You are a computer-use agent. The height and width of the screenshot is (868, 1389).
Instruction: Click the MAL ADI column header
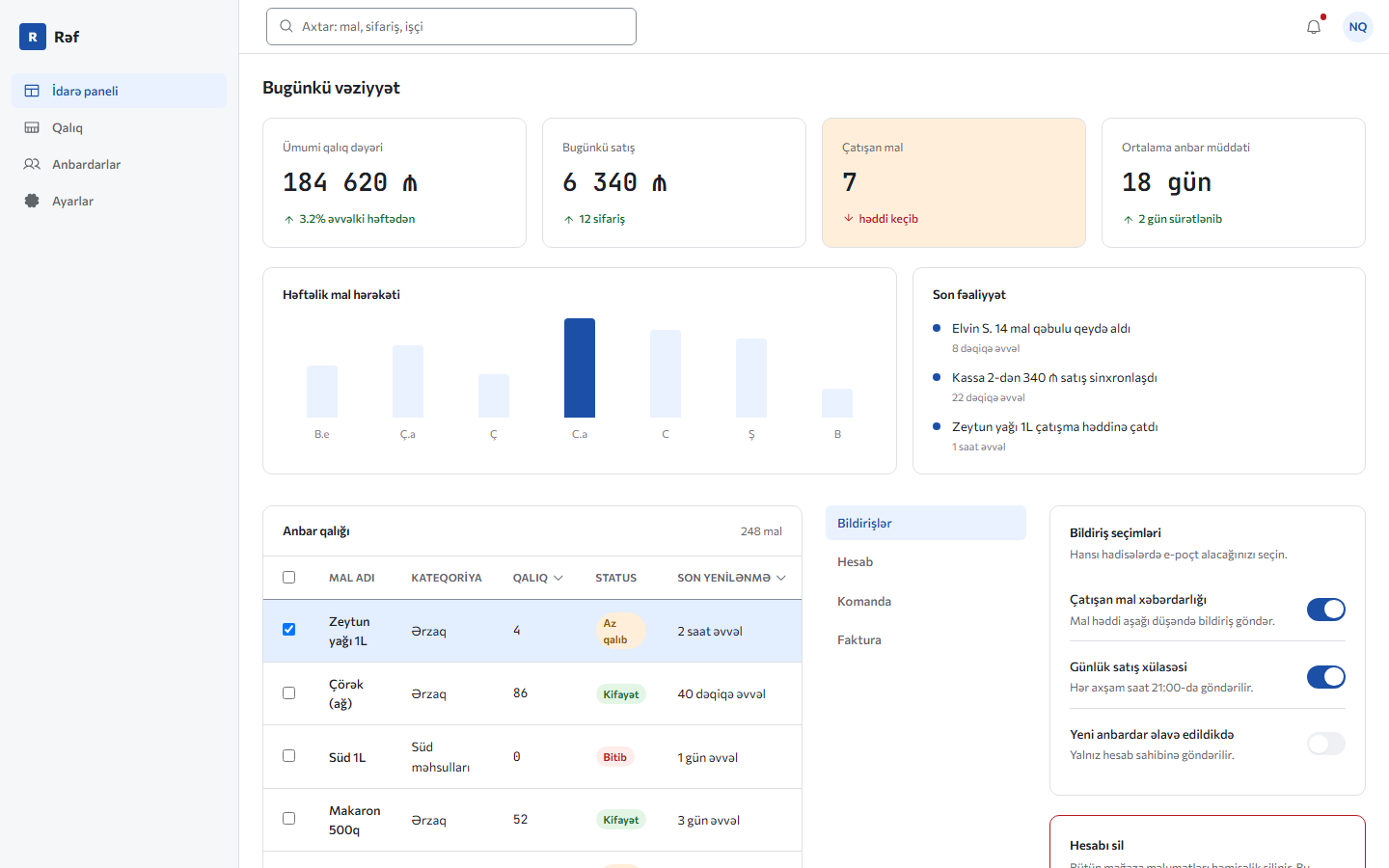pyautogui.click(x=352, y=578)
